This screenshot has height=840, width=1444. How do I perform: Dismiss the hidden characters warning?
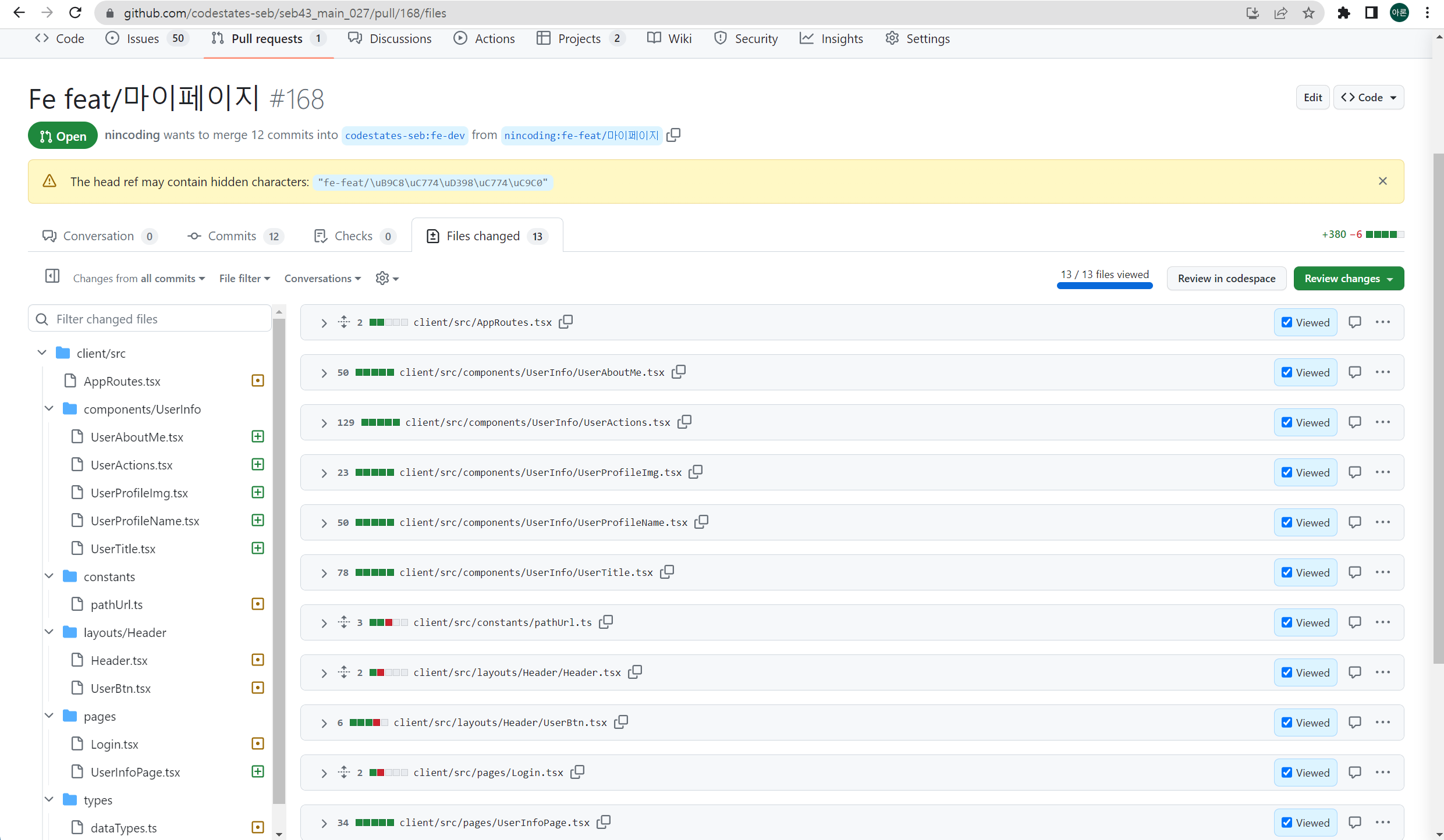pyautogui.click(x=1383, y=181)
